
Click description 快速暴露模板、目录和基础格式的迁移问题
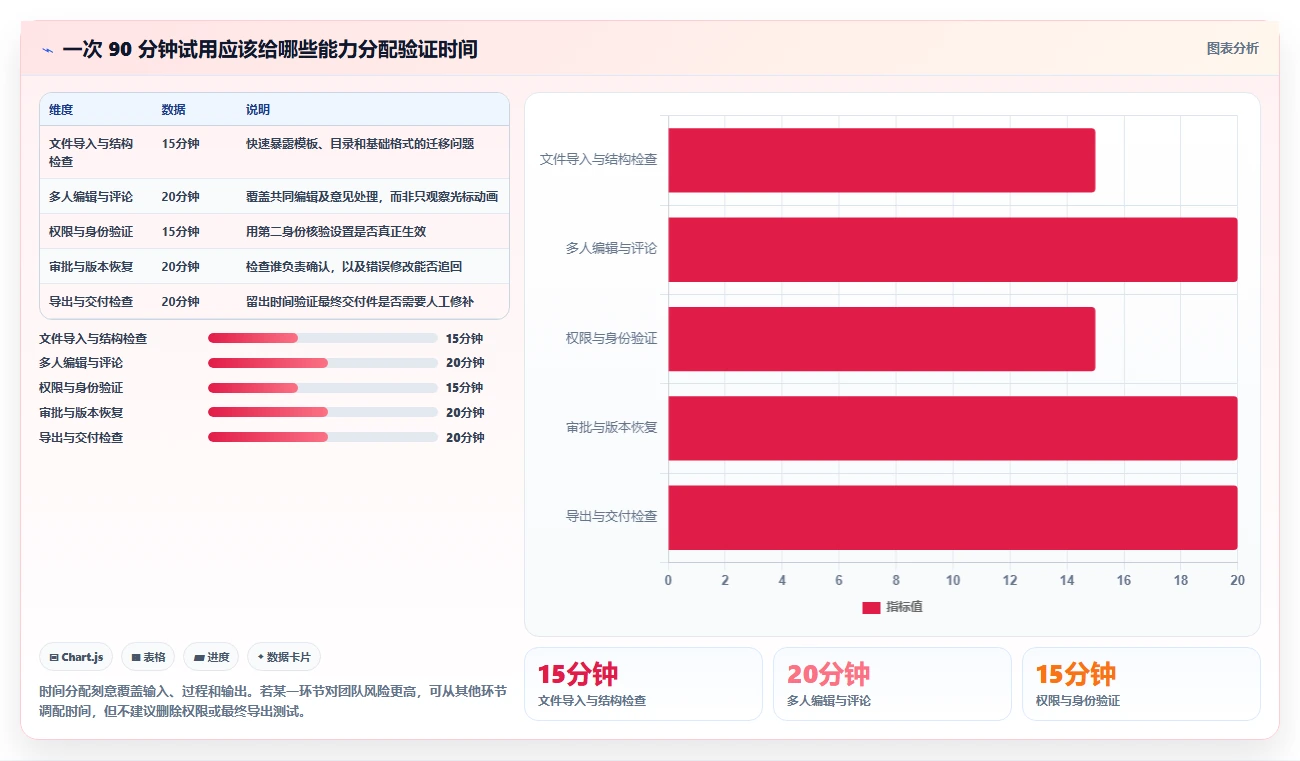click(x=360, y=144)
